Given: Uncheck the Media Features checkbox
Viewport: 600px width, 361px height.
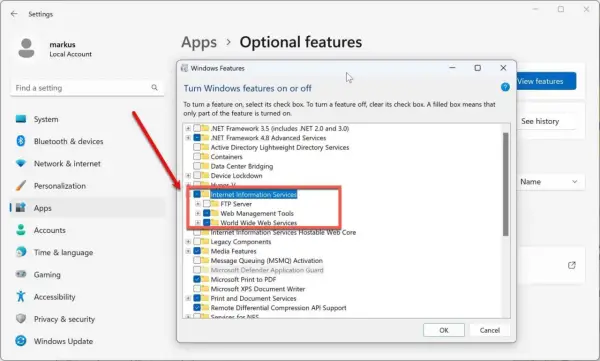Looking at the screenshot, I should pos(197,251).
